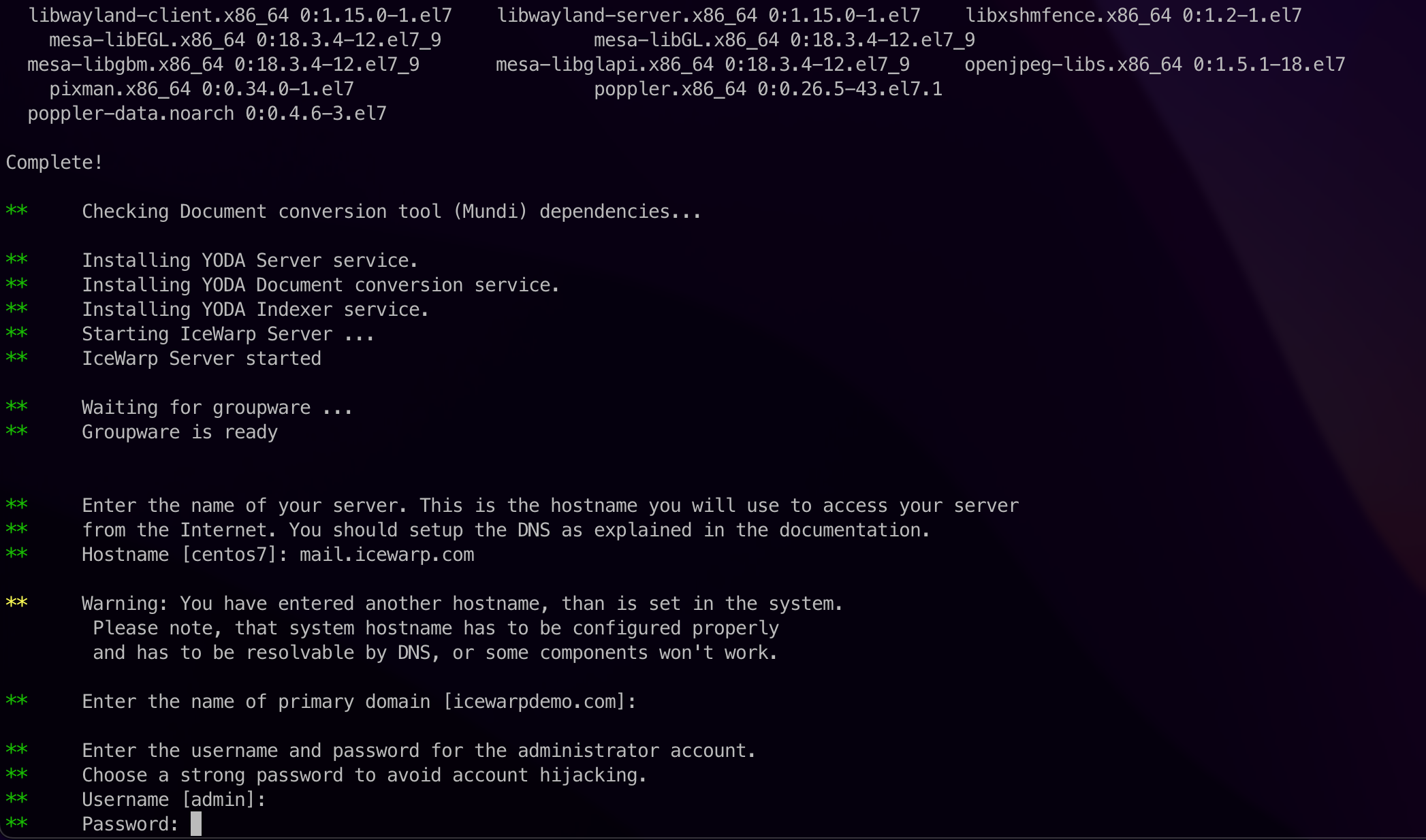Click the Waiting for groupware line
1426x840 pixels.
[x=217, y=407]
